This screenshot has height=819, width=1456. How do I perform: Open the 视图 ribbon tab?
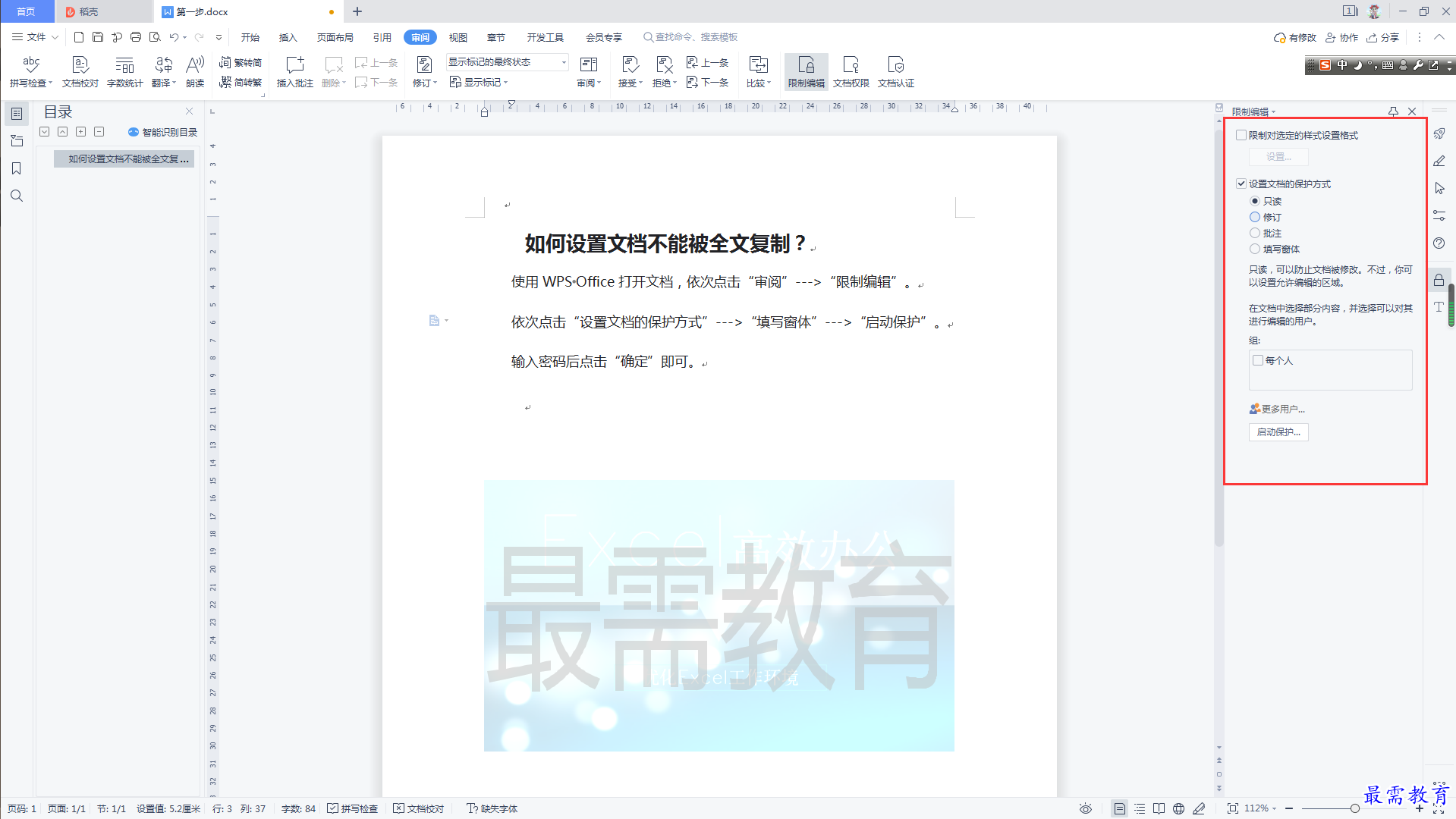click(x=458, y=37)
